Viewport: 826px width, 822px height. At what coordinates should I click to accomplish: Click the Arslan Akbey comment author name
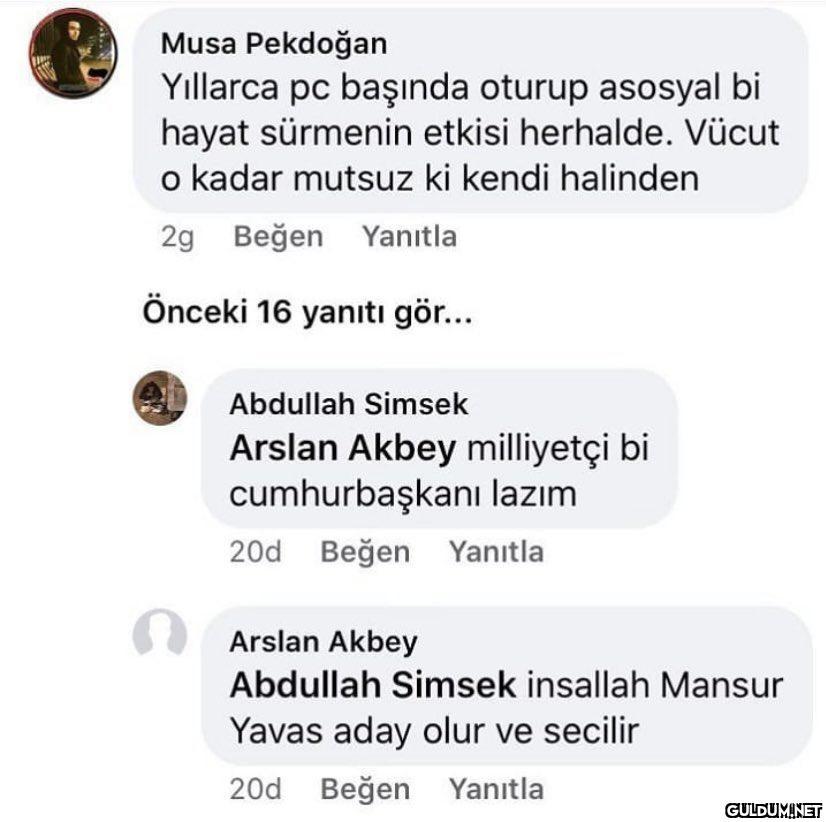323,642
